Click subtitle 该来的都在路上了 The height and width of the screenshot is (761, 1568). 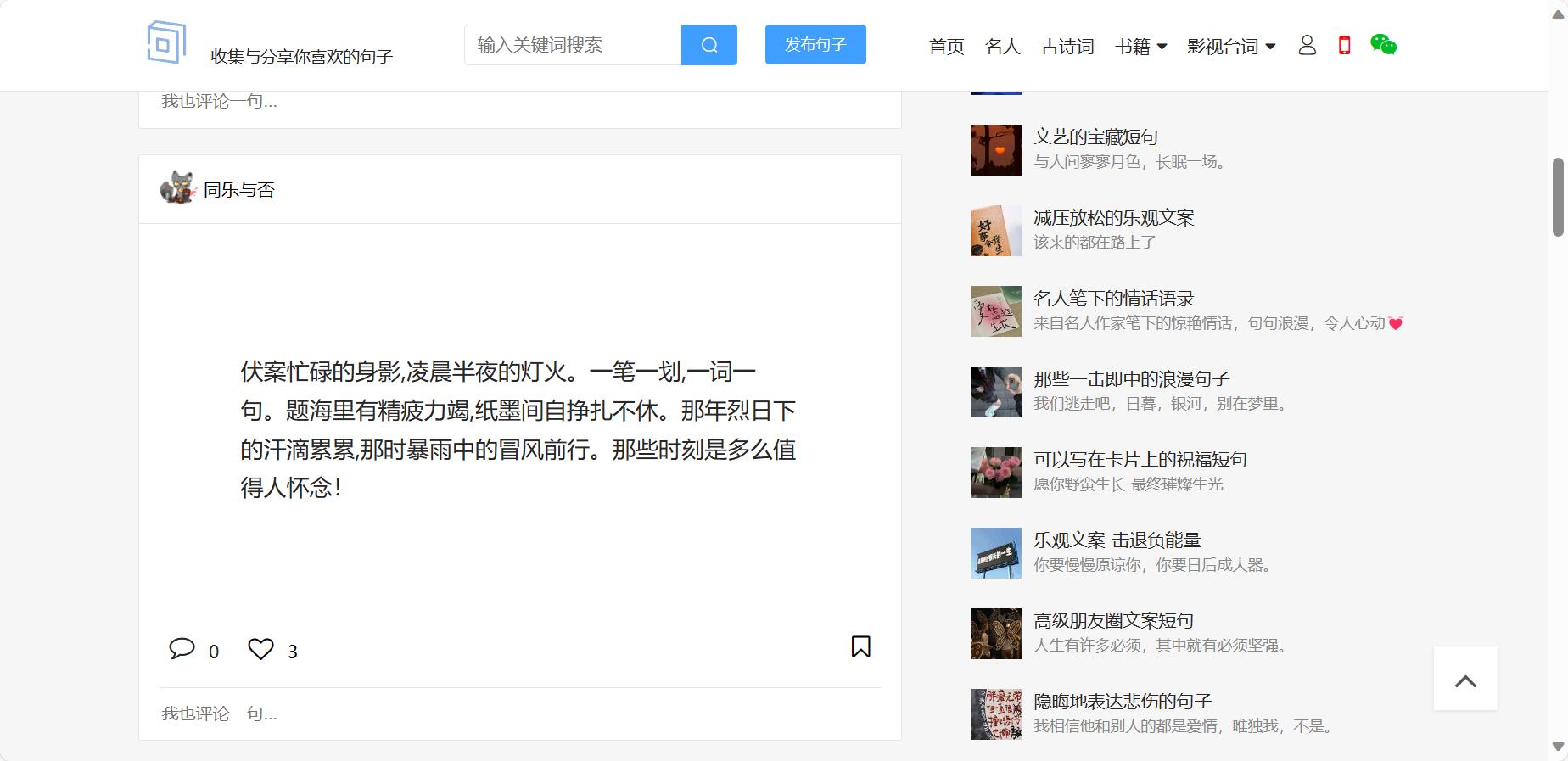tap(1095, 243)
